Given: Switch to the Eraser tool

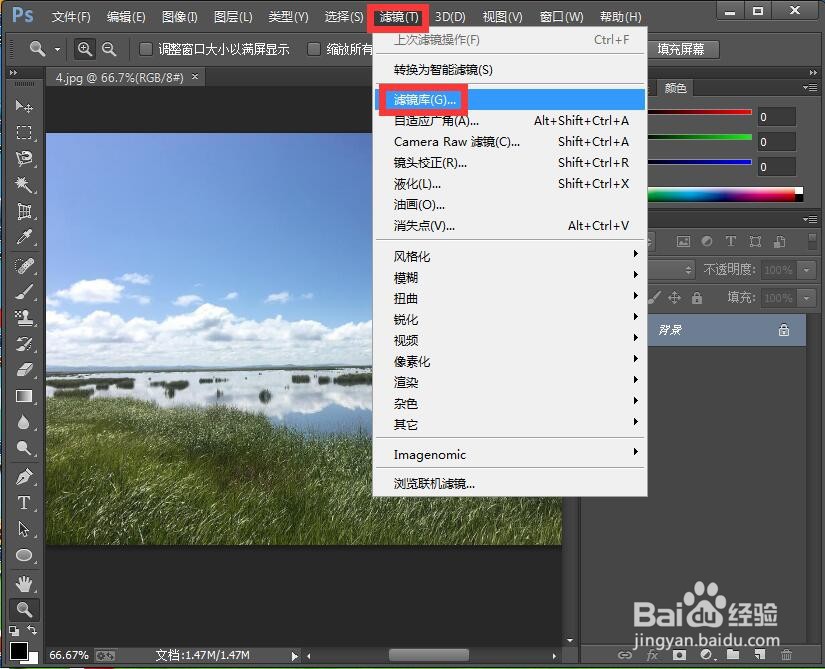Looking at the screenshot, I should pyautogui.click(x=25, y=371).
